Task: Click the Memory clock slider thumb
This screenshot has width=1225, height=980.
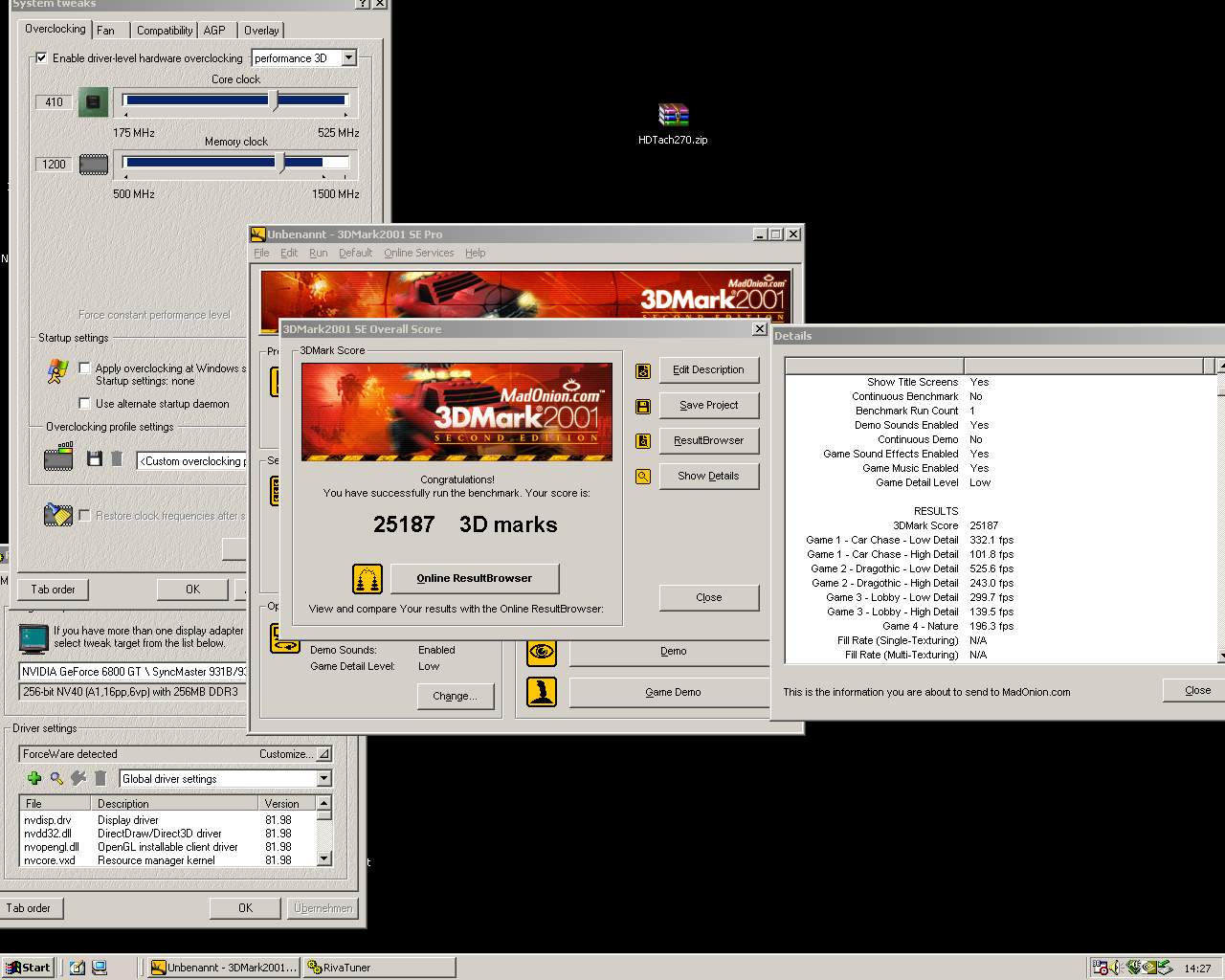Action: tap(280, 163)
